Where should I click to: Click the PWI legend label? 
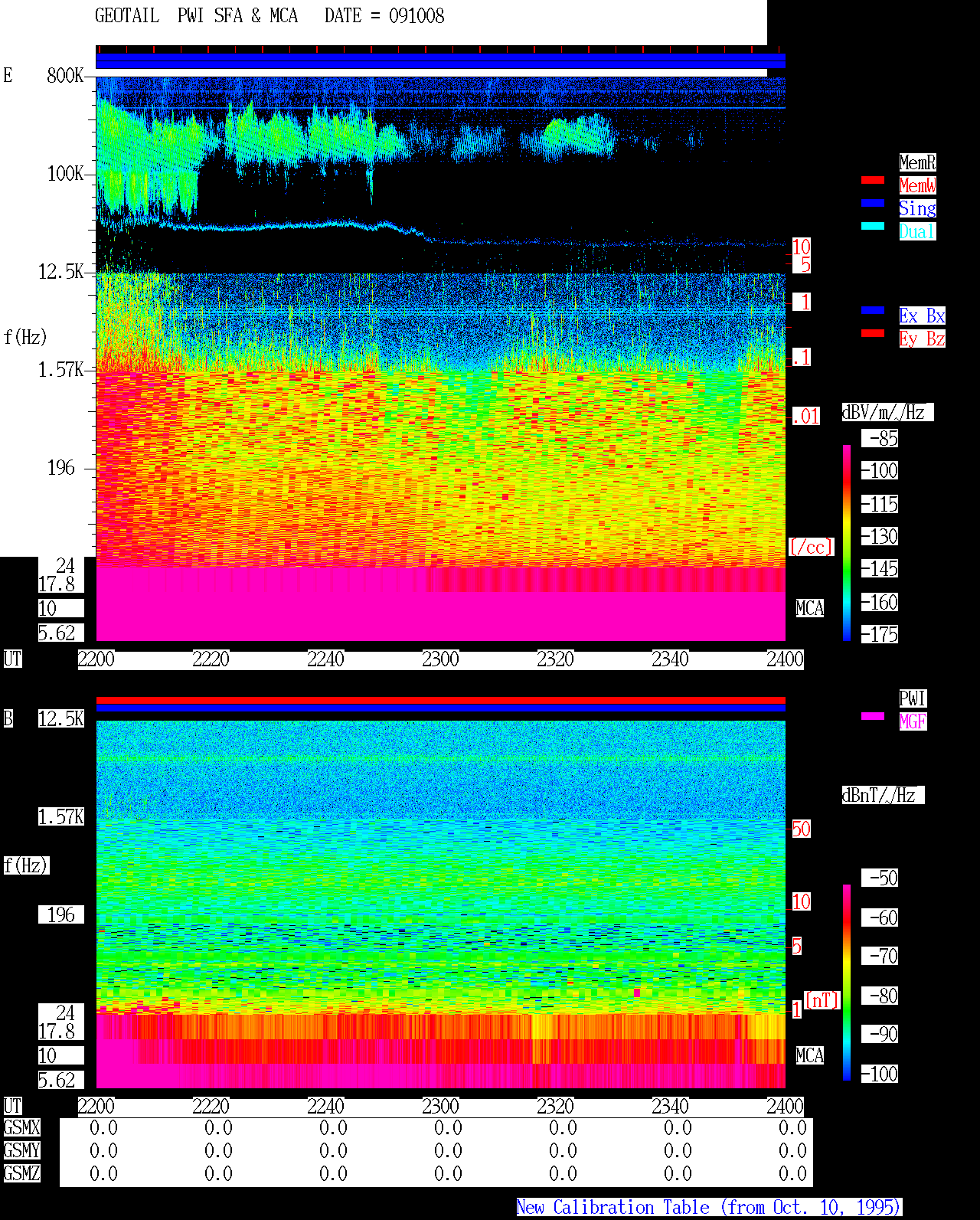pos(913,698)
